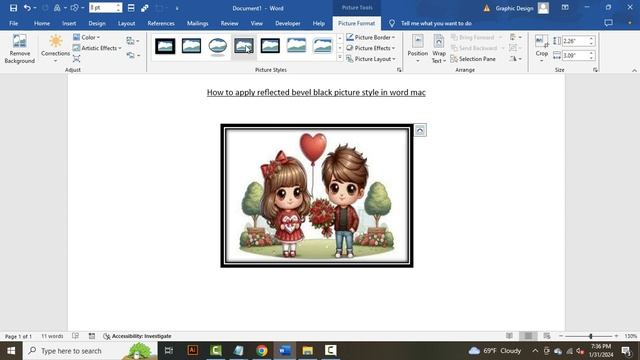Click the Layout Options icon beside the picture
This screenshot has height=360, width=640.
(x=420, y=130)
